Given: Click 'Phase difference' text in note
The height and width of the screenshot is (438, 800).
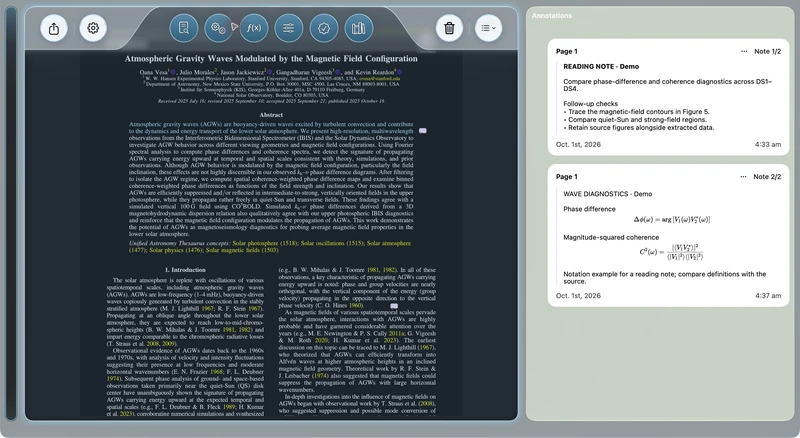Looking at the screenshot, I should pos(589,209).
